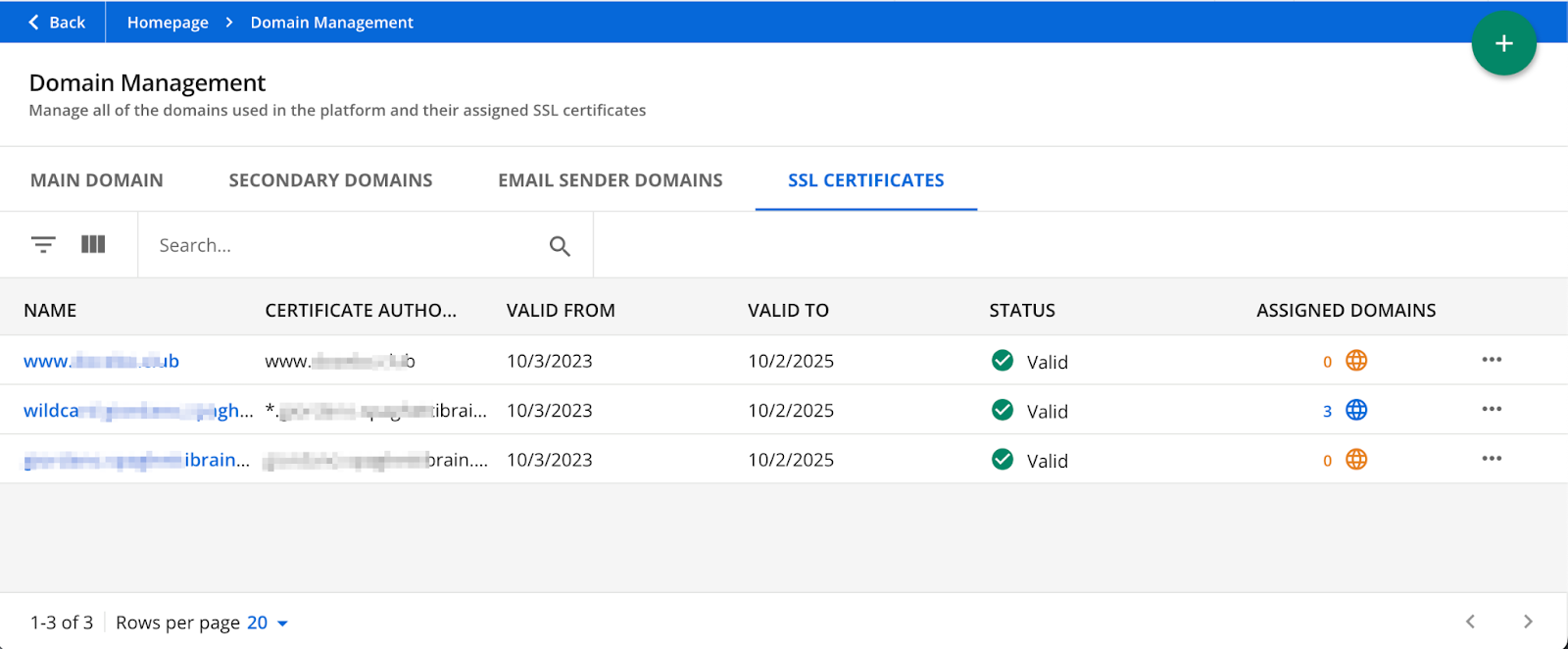This screenshot has width=1568, height=649.
Task: Navigate to Homepage breadcrumb link
Action: (168, 22)
